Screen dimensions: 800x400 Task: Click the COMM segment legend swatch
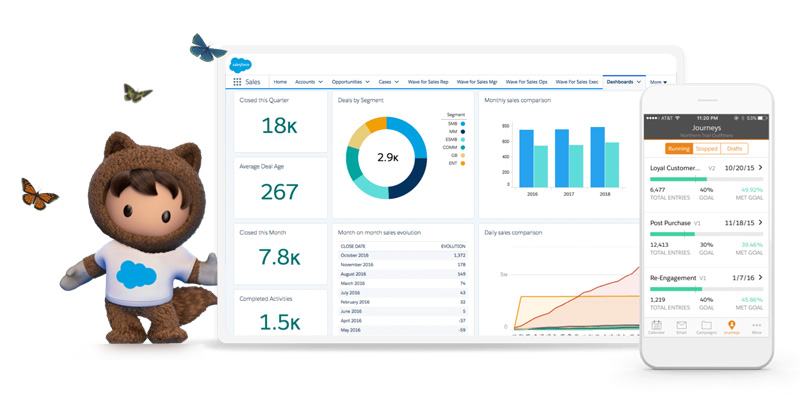point(462,147)
